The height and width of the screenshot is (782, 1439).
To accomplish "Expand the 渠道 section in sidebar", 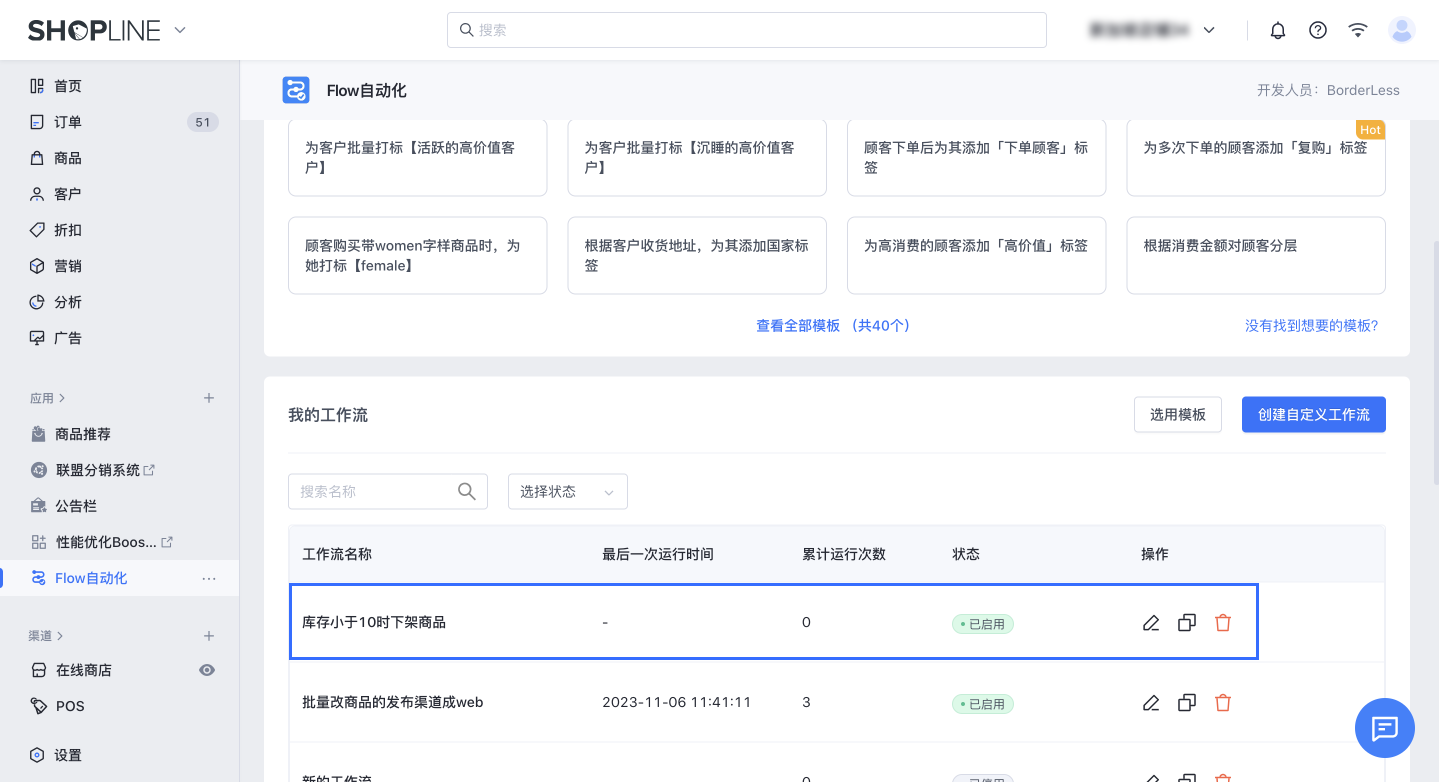I will click(46, 636).
